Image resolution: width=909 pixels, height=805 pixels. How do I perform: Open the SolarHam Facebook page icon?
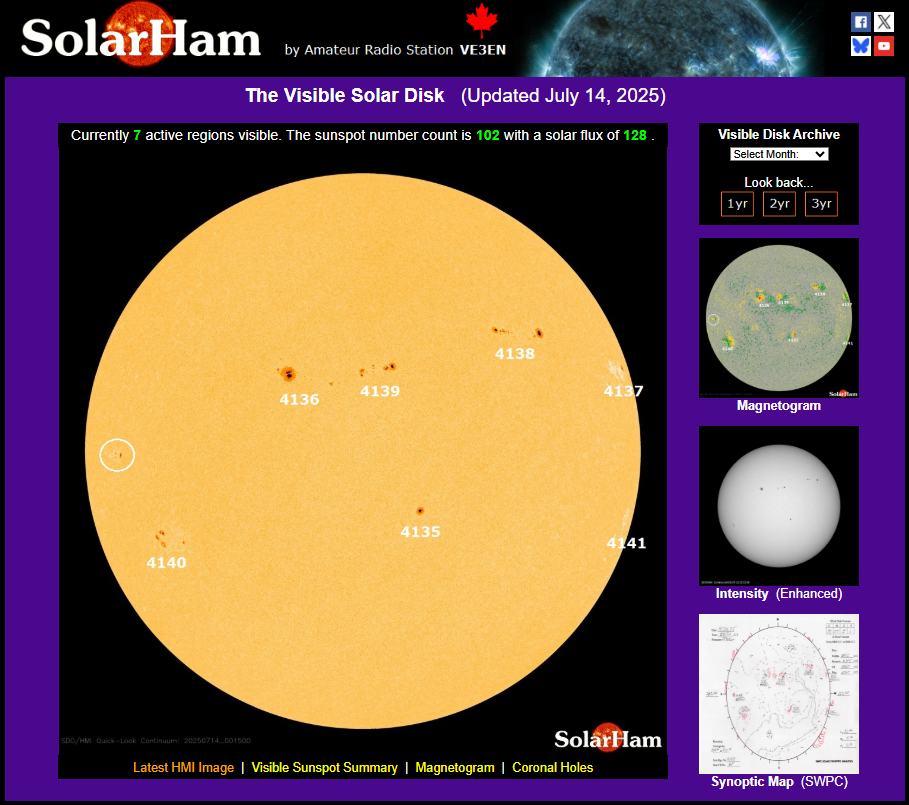point(860,22)
